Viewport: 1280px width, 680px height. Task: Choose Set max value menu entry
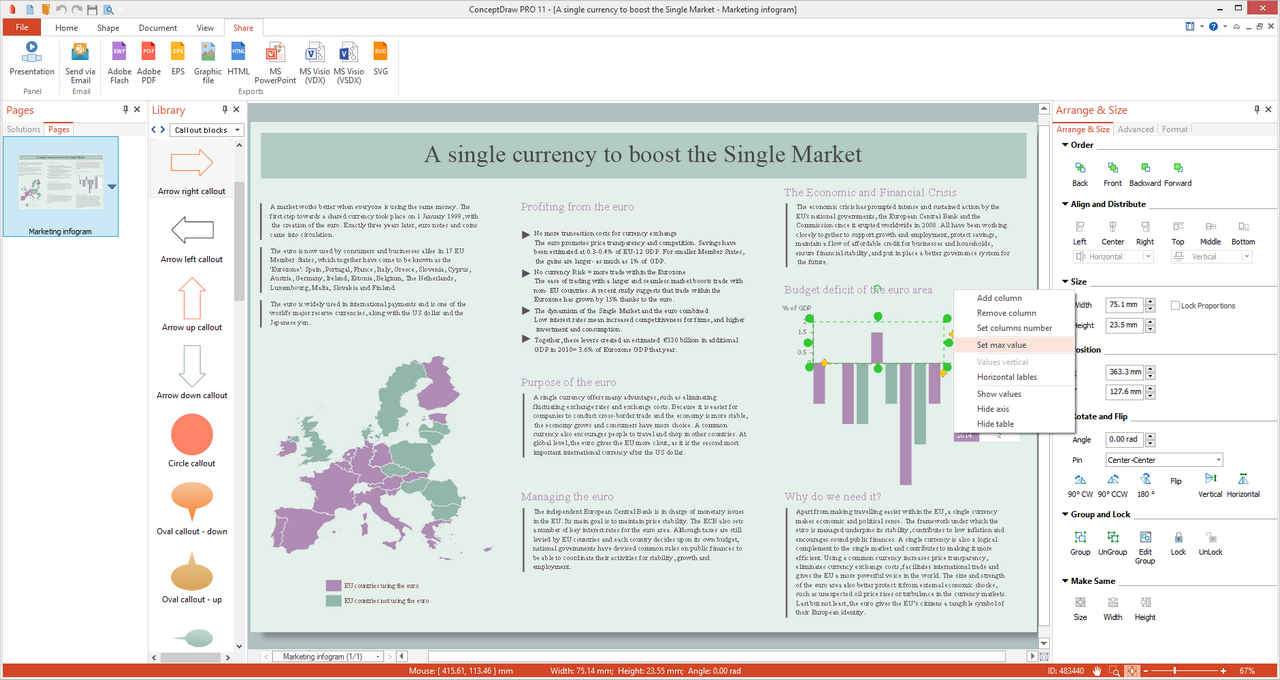pyautogui.click(x=1002, y=345)
